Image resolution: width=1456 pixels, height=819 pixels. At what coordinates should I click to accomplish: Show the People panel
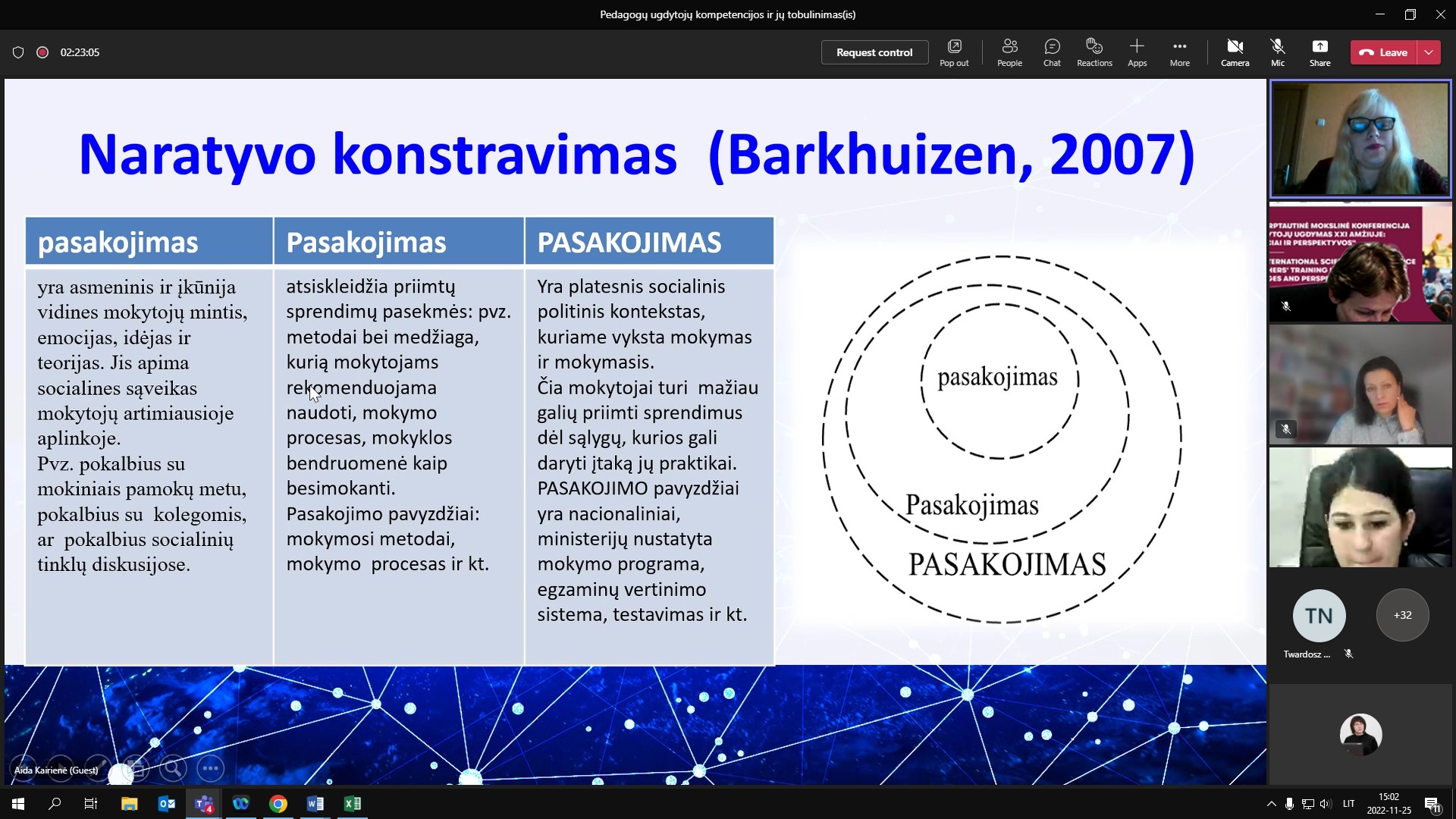tap(1009, 52)
